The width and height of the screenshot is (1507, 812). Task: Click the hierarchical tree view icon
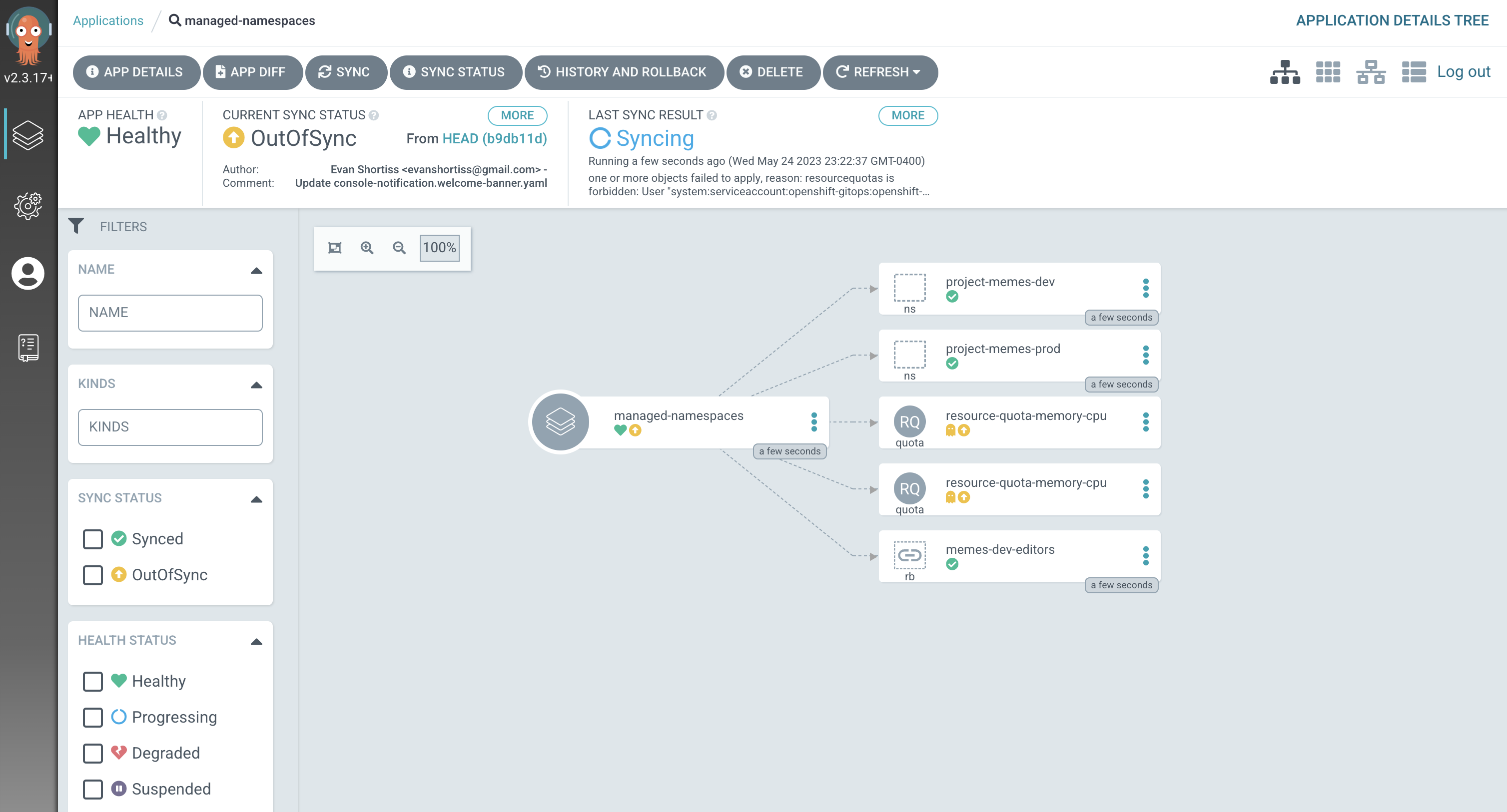[x=1284, y=72]
